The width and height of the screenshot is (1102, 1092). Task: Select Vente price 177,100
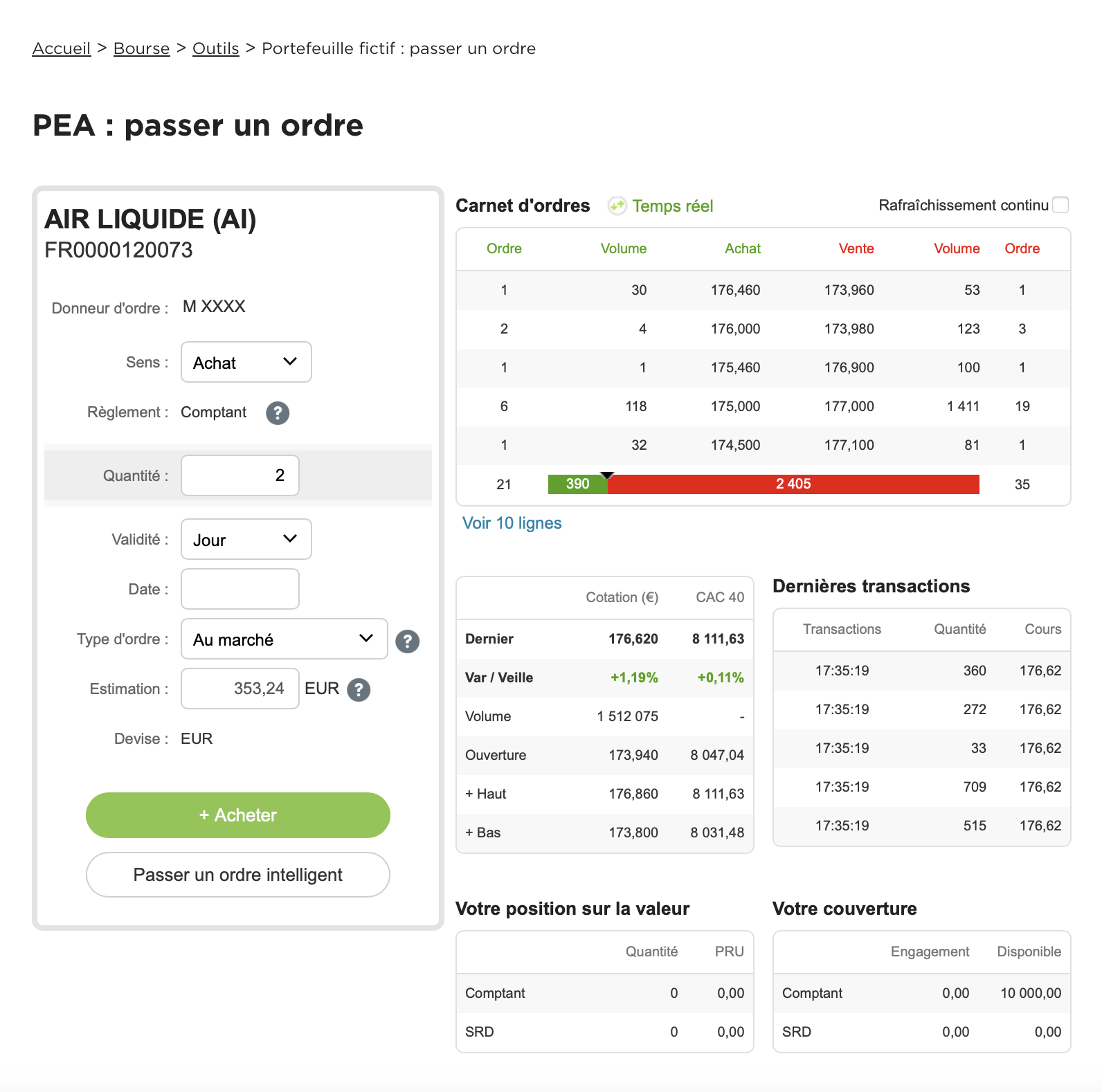pos(849,445)
